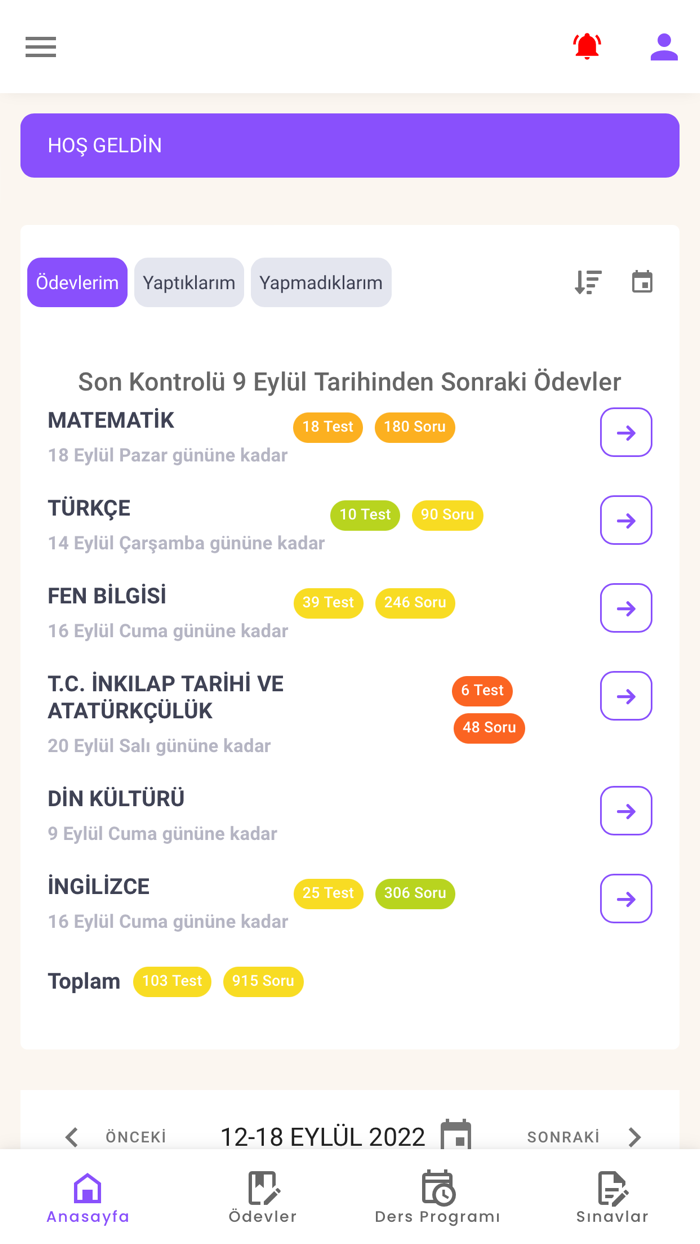The height and width of the screenshot is (1244, 700).
Task: Open the user profile icon
Action: point(664,46)
